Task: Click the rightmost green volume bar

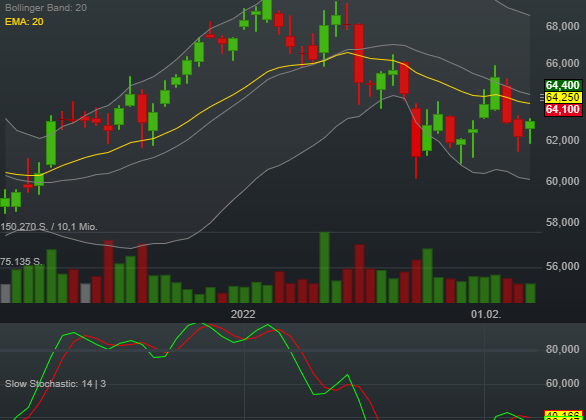Action: tap(530, 293)
